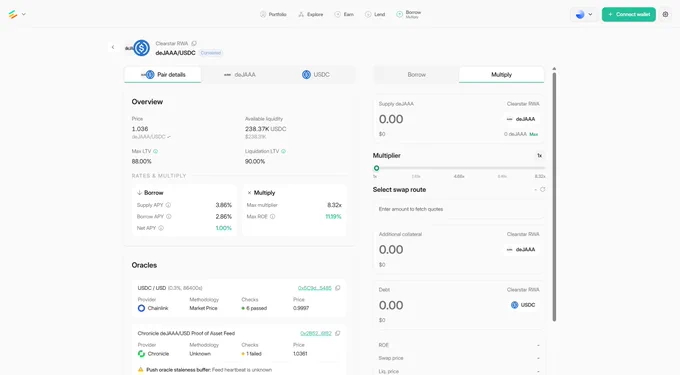680x375 pixels.
Task: Open Chronicle oracle address link
Action: tap(316, 333)
